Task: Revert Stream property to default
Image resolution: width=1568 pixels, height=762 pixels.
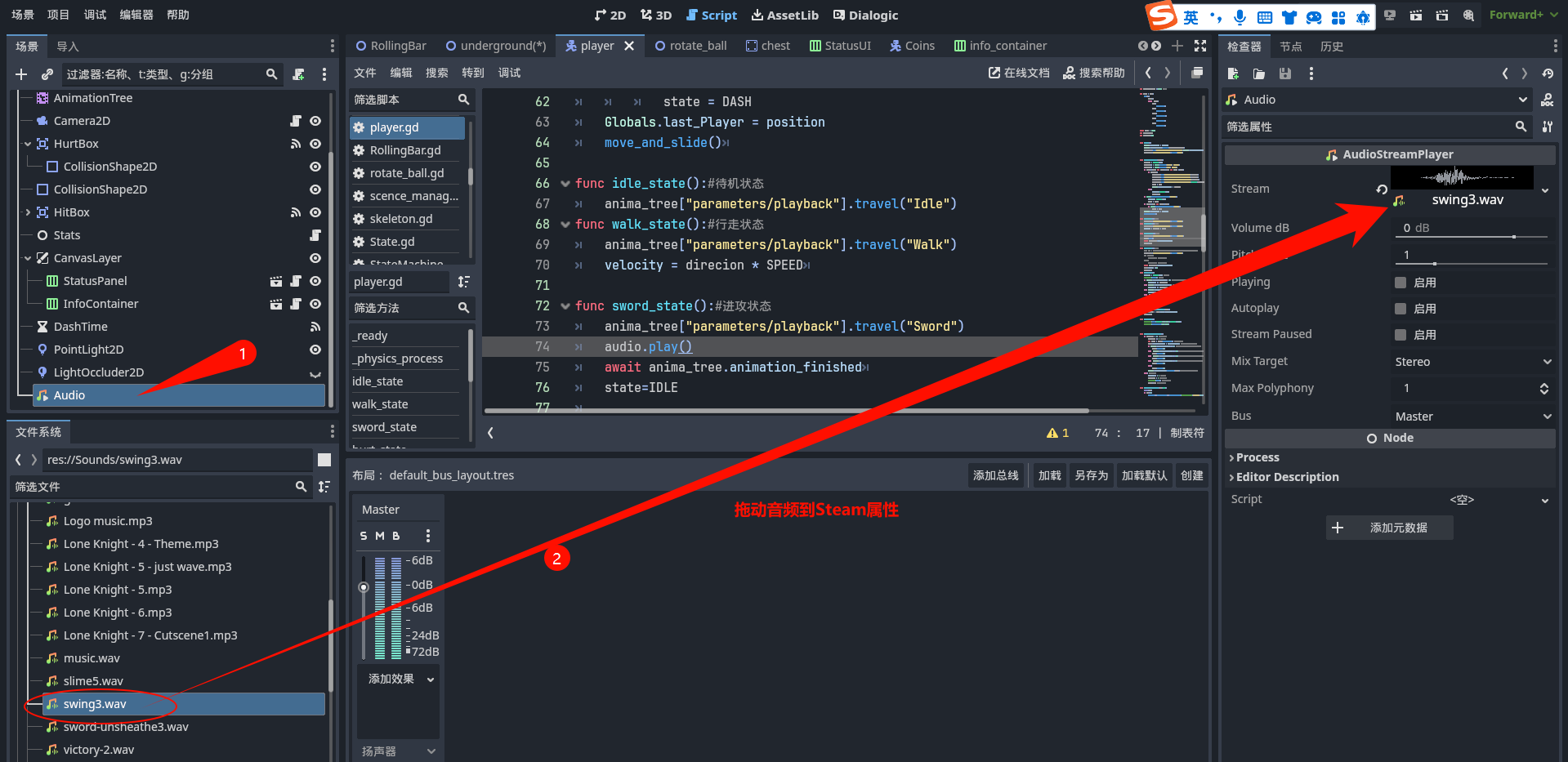Action: point(1382,189)
